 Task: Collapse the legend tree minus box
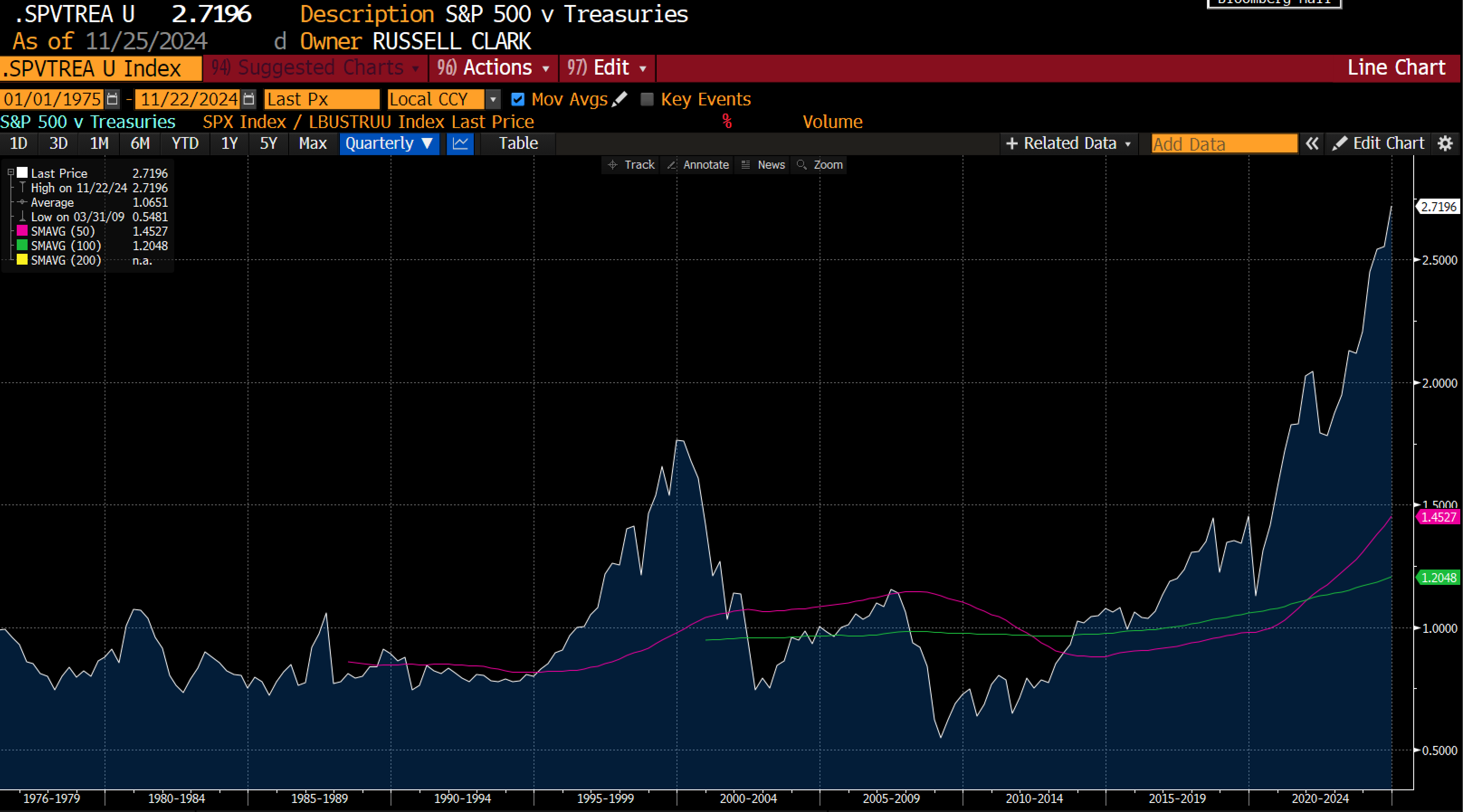click(x=11, y=172)
